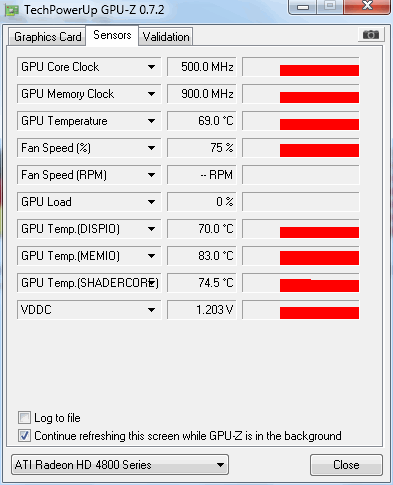Expand the Fan Speed (%) dropdown

click(x=151, y=148)
